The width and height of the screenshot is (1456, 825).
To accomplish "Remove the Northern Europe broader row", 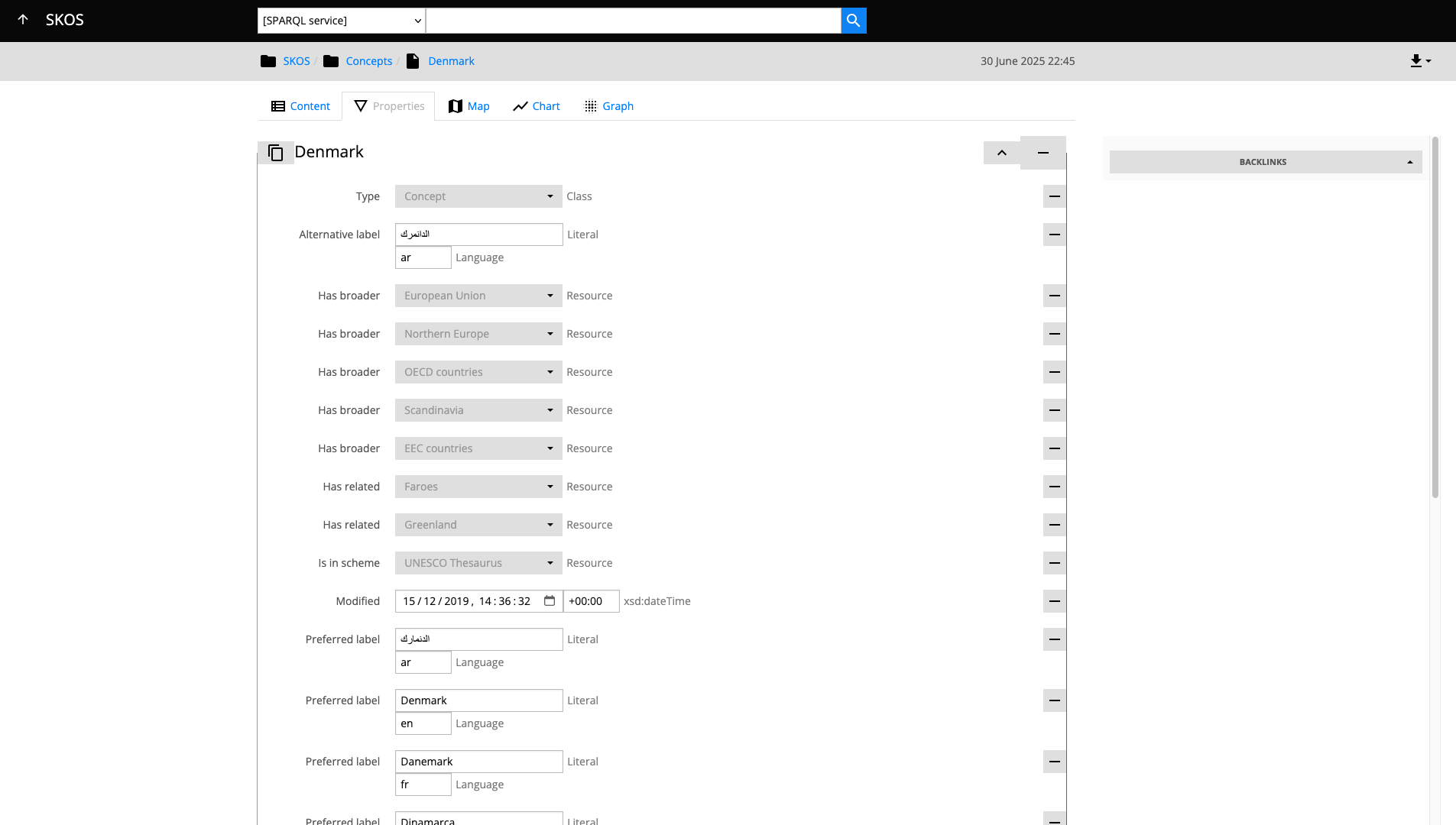I will tap(1055, 334).
